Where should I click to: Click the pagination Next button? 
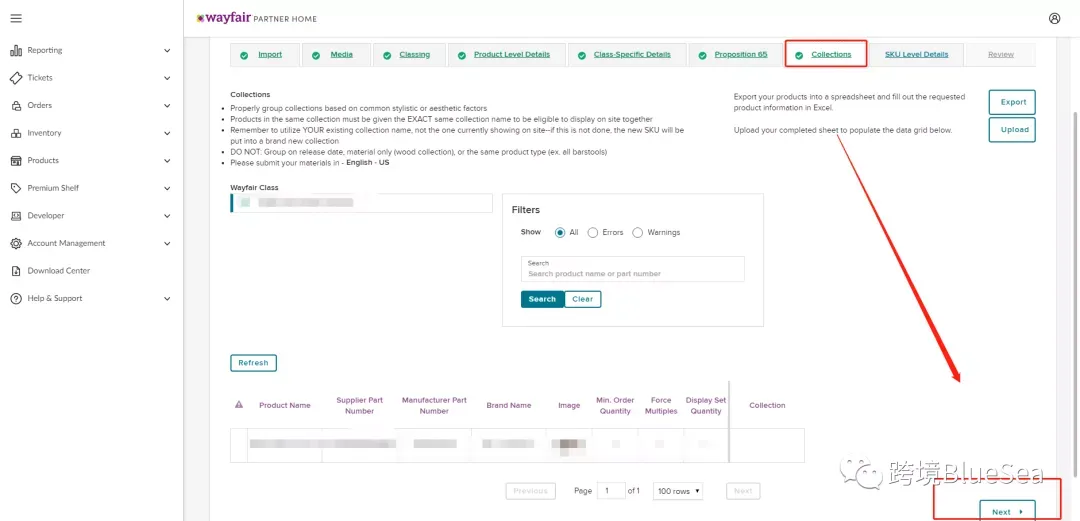[x=743, y=491]
